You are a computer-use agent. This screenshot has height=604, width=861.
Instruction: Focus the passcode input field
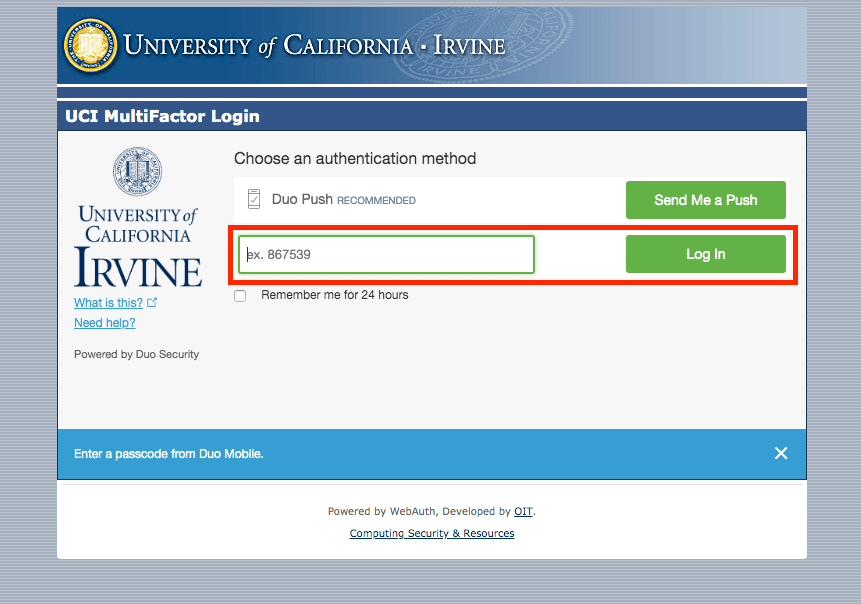pyautogui.click(x=386, y=254)
